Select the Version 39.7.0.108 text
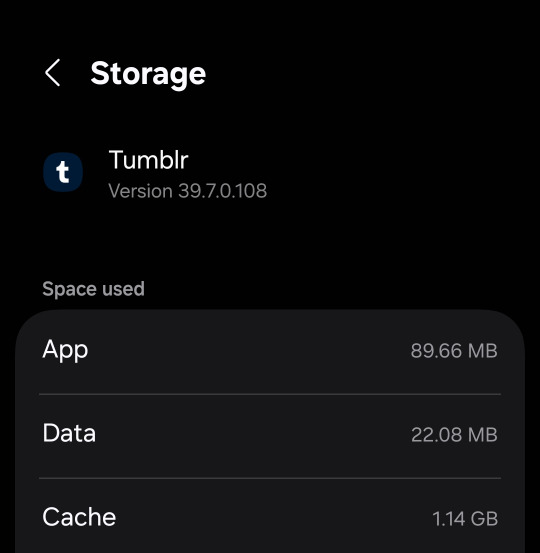Screen dimensions: 540x553 pos(188,191)
